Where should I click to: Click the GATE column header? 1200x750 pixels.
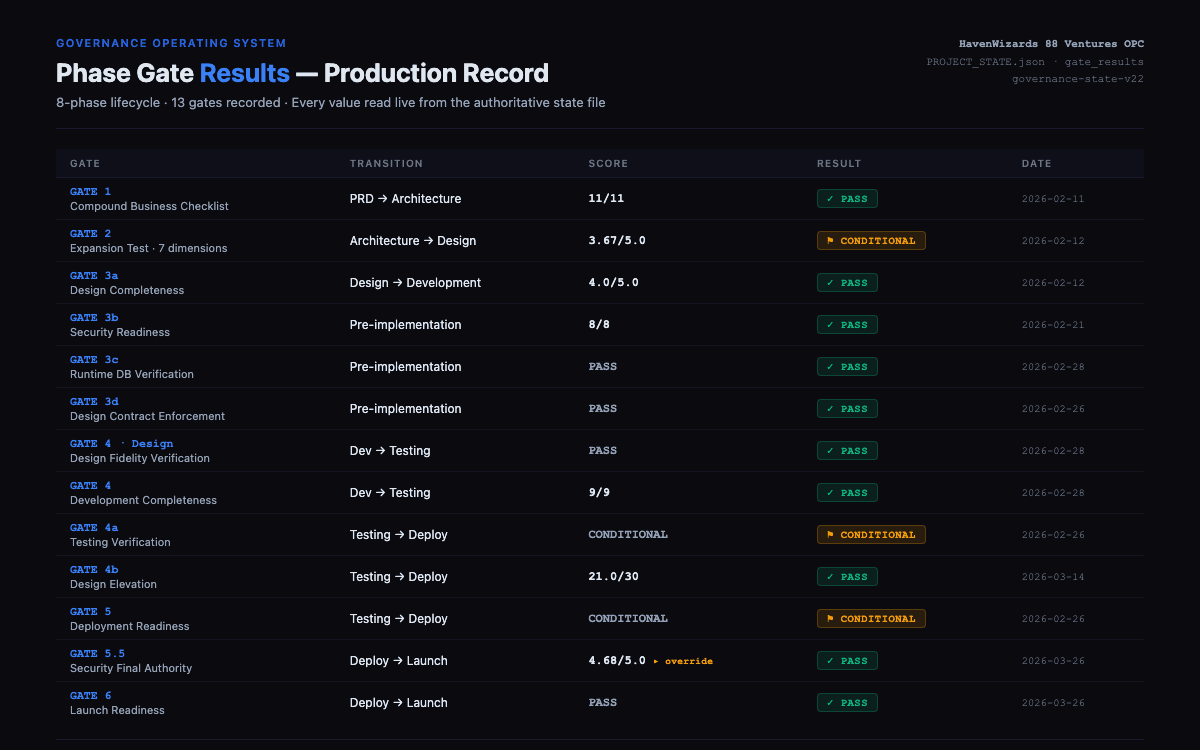click(x=85, y=164)
